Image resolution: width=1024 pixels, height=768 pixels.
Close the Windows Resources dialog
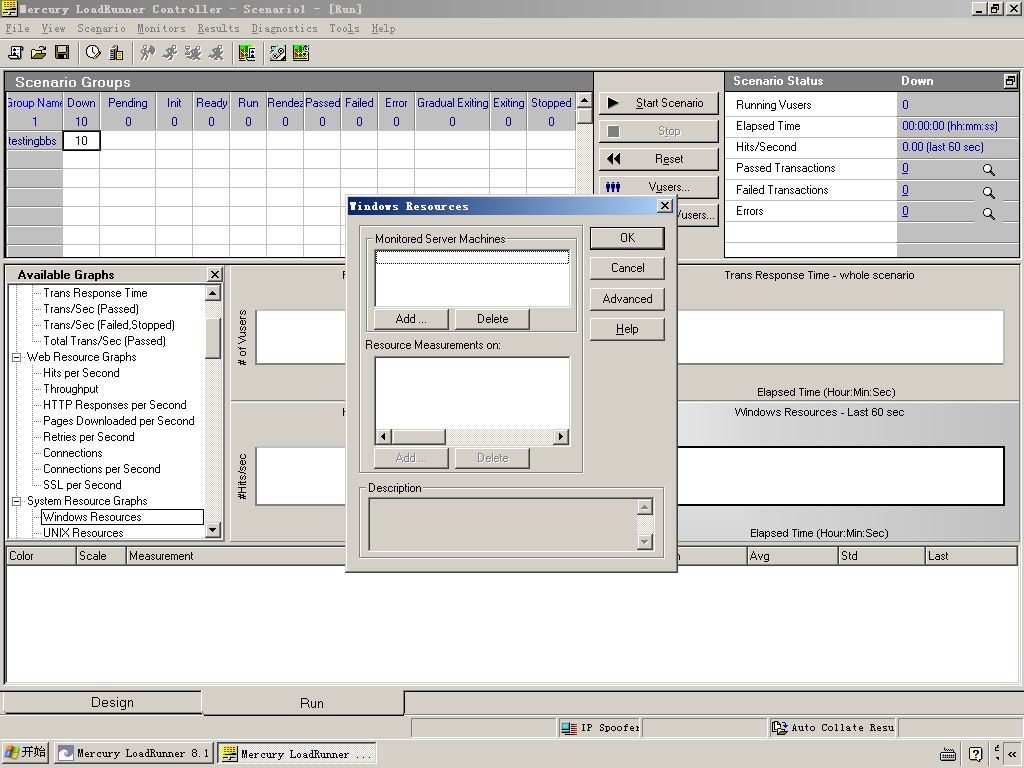coord(665,206)
